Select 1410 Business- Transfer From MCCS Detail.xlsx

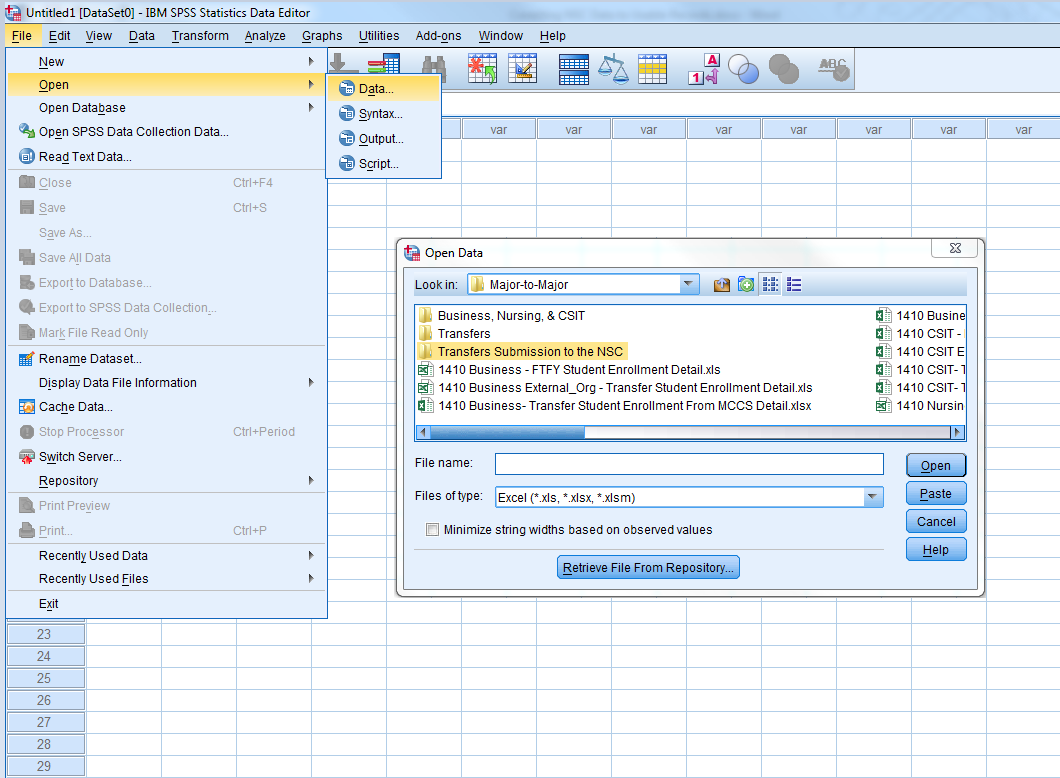click(615, 406)
